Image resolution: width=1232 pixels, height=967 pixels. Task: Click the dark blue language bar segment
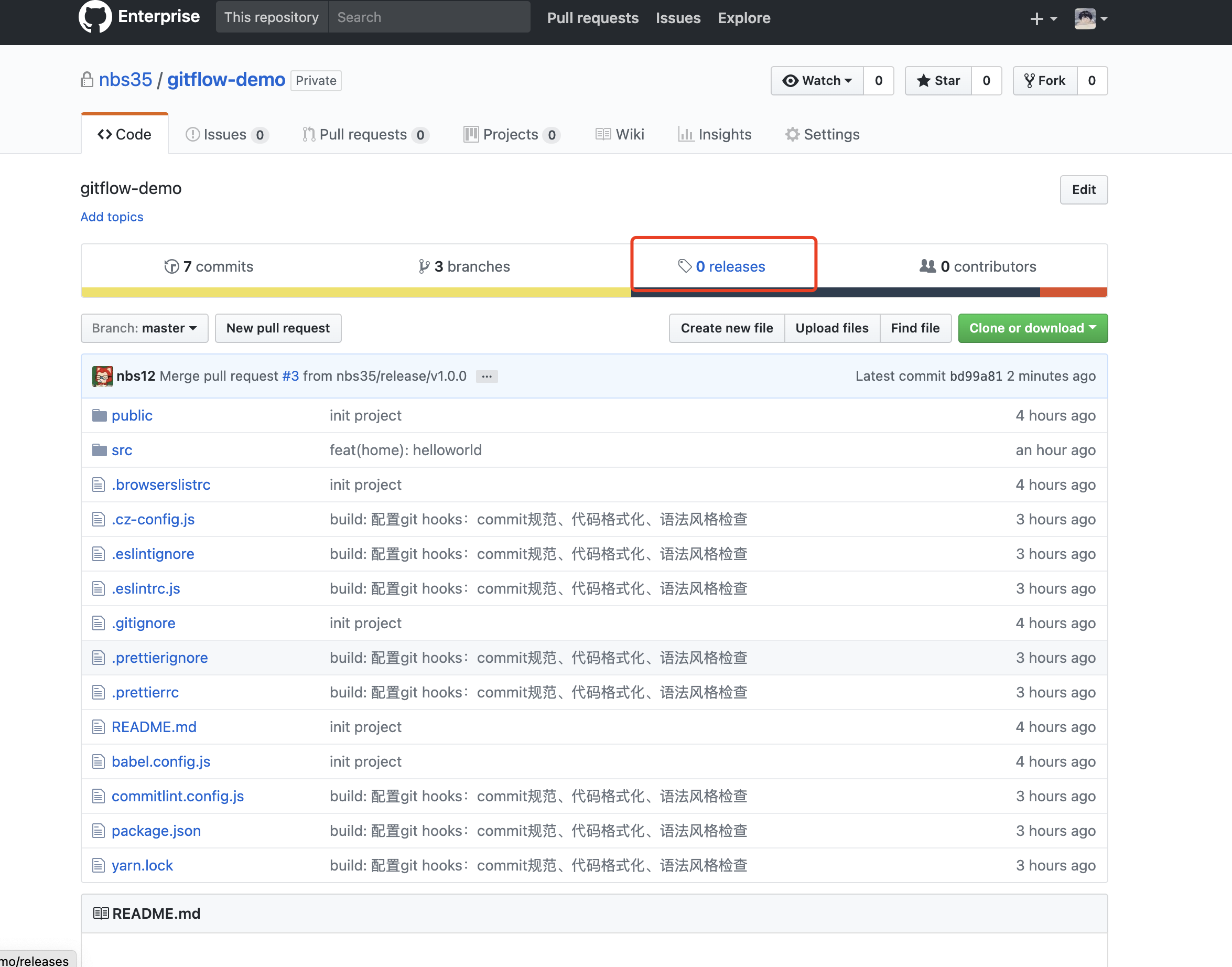coord(835,292)
